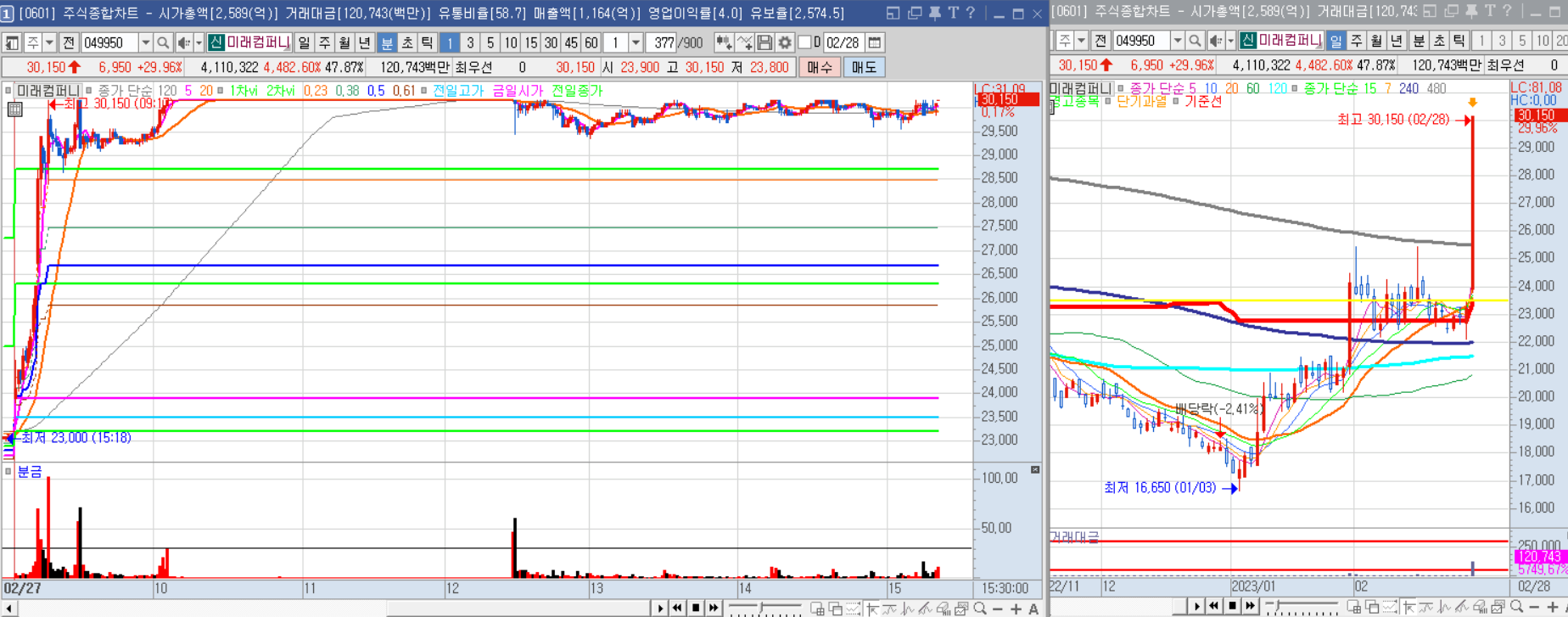
Task: Click pin window icon in right title bar
Action: [x=1471, y=11]
